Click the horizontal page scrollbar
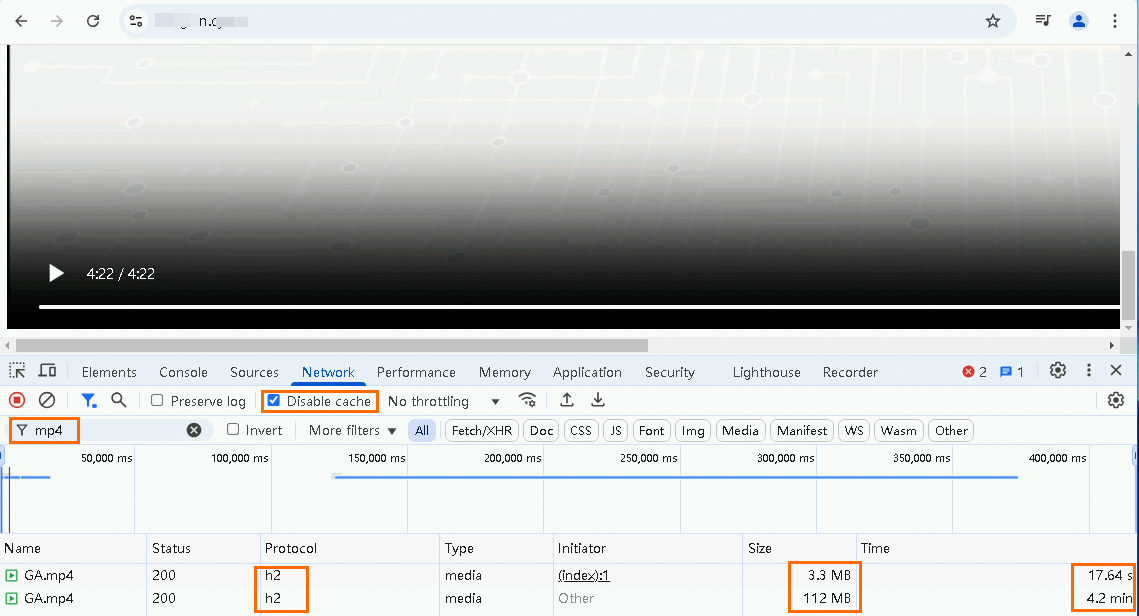This screenshot has width=1139, height=616. pyautogui.click(x=332, y=345)
